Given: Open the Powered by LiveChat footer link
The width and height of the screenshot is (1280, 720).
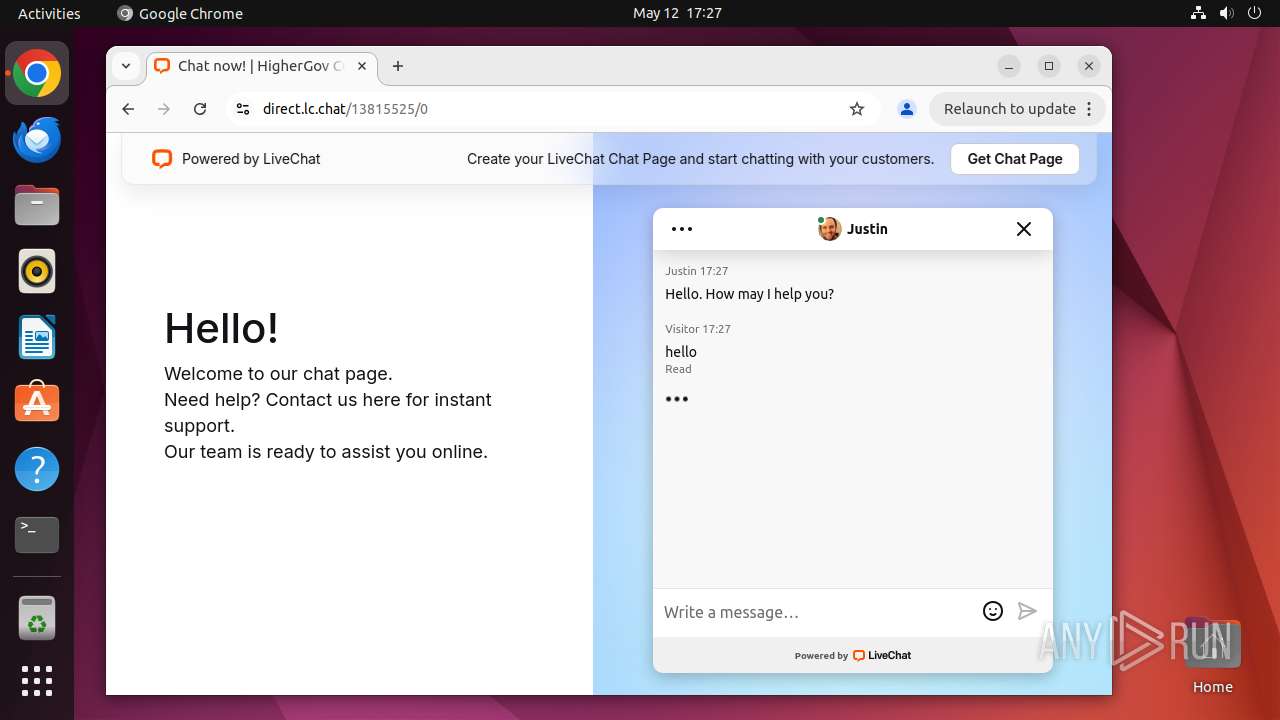Looking at the screenshot, I should 853,656.
